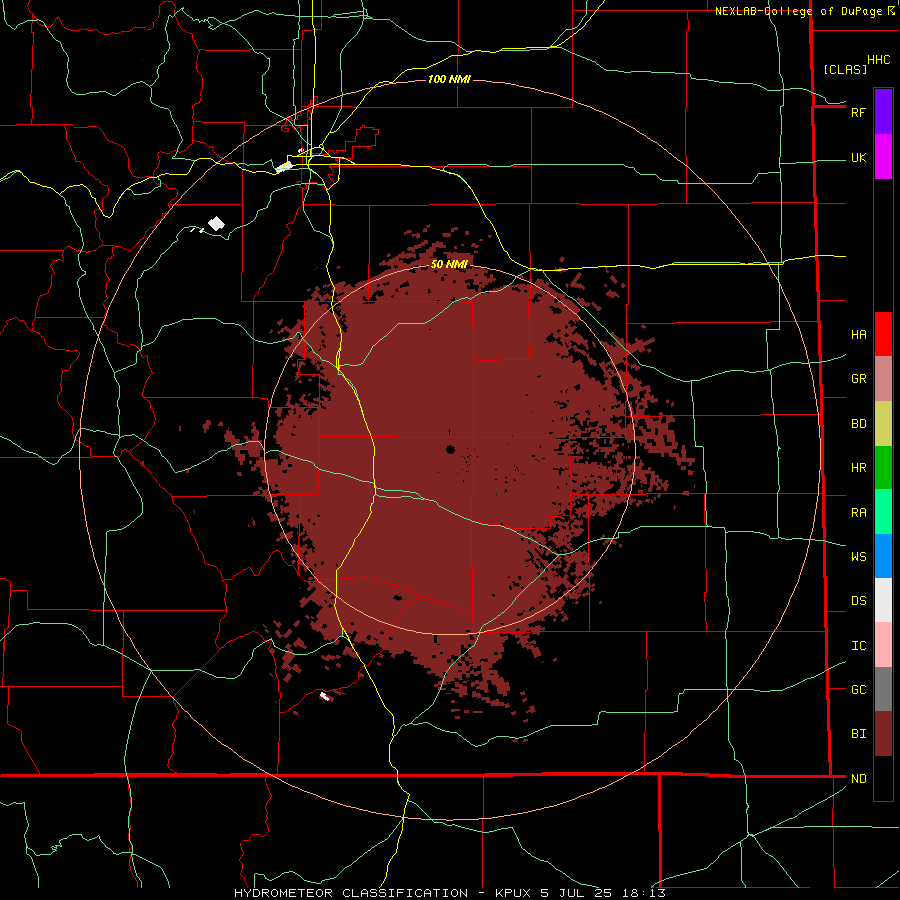The height and width of the screenshot is (900, 900).
Task: Select the DS legend label
Action: (x=858, y=601)
